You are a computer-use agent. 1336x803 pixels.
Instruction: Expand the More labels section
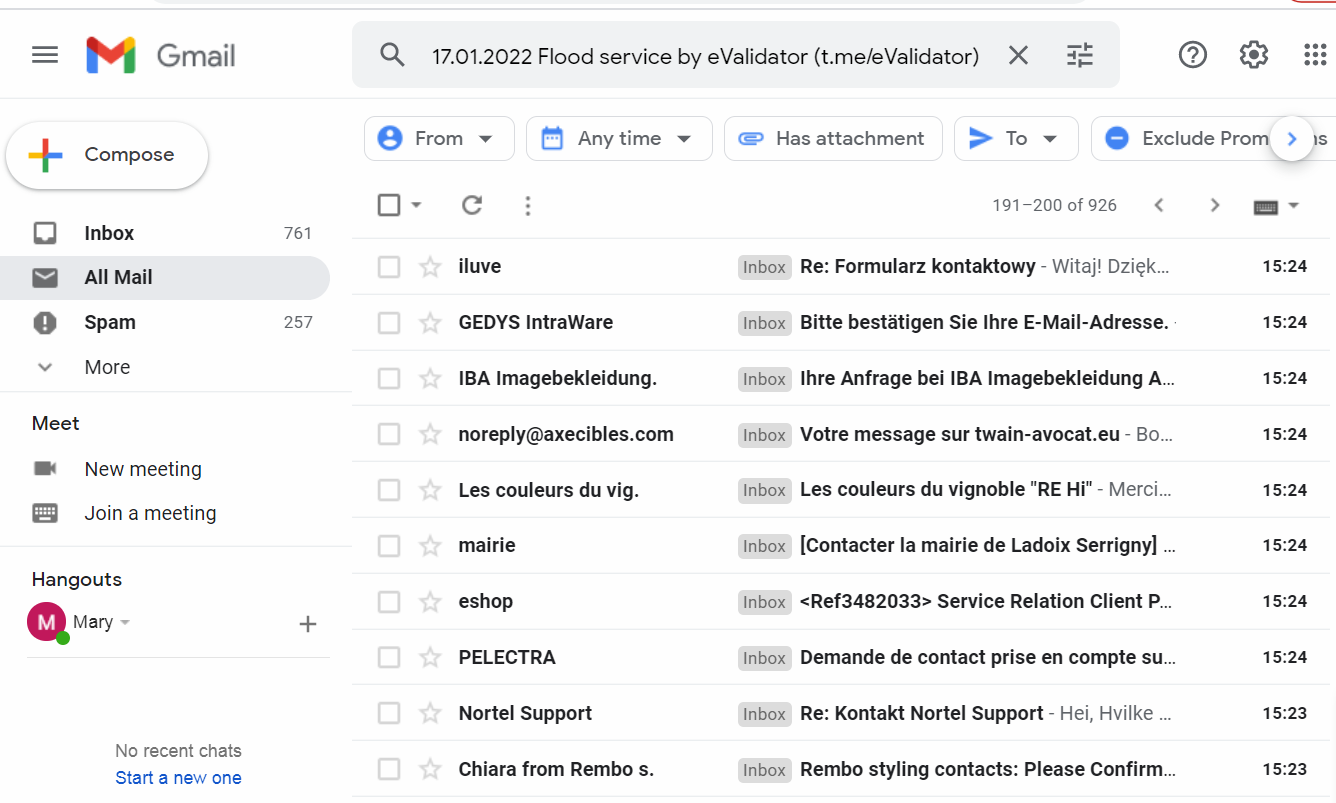coord(107,367)
